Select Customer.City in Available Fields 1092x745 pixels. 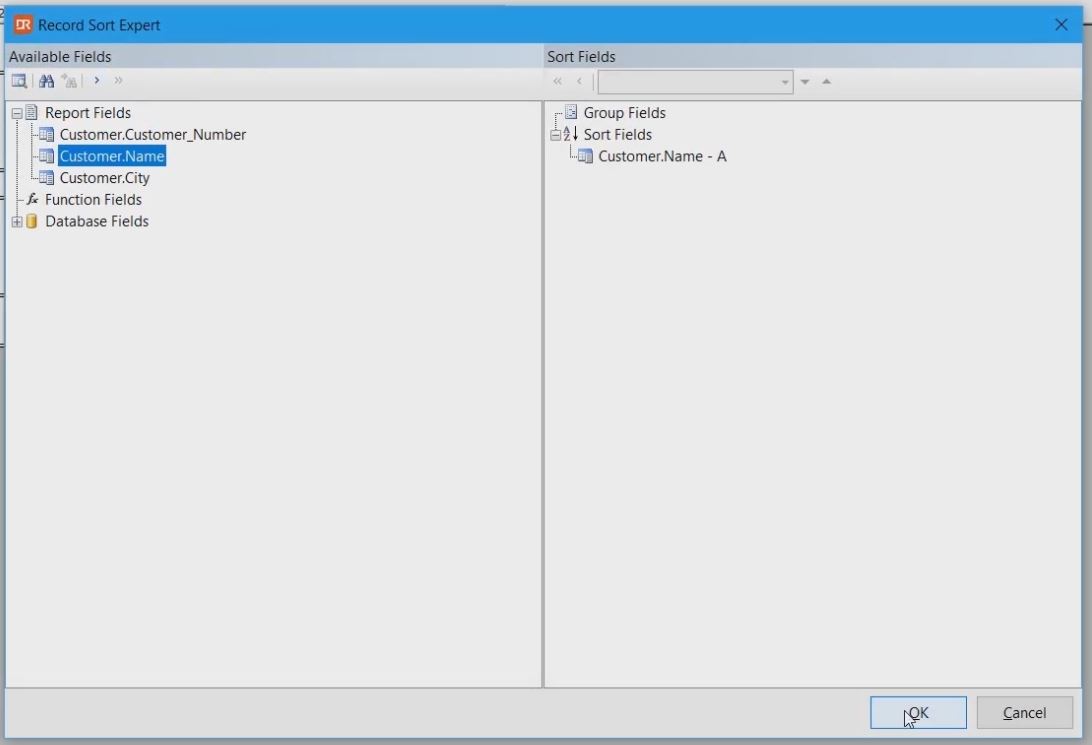click(x=104, y=178)
